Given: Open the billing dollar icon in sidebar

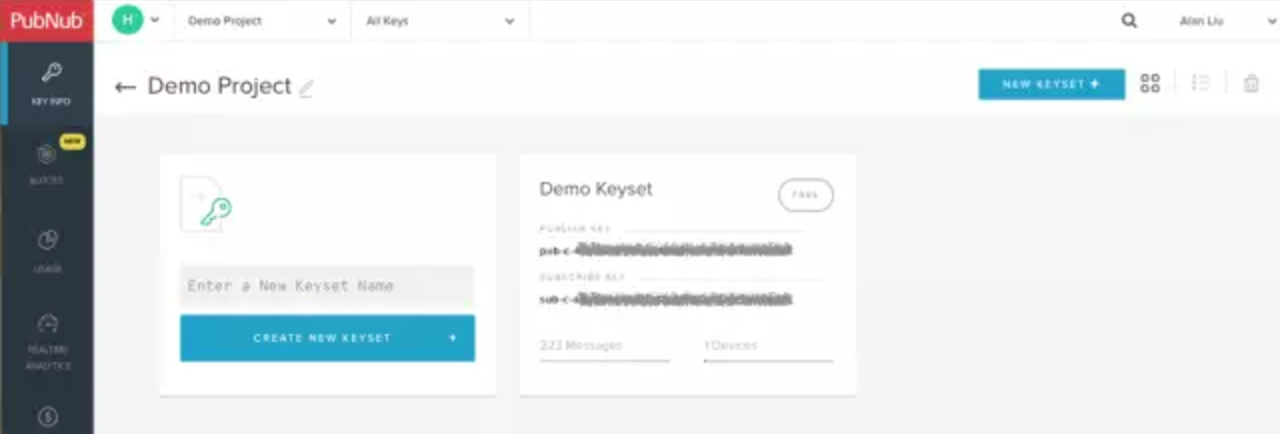Looking at the screenshot, I should coord(47,415).
